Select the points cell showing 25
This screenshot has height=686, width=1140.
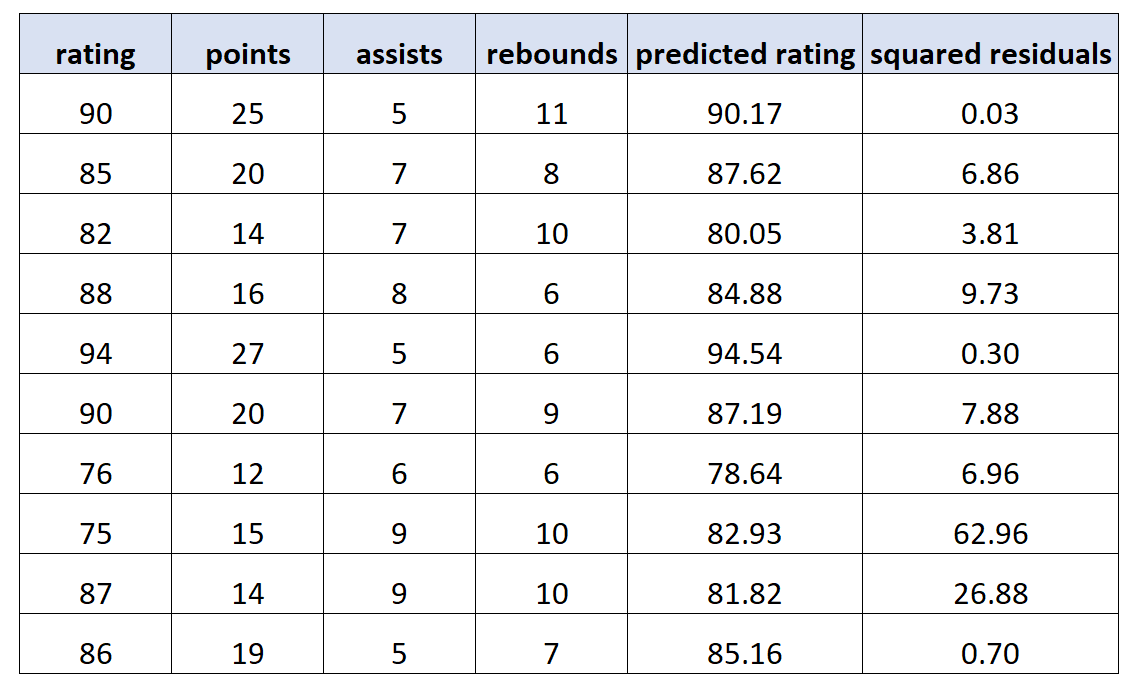click(x=248, y=114)
